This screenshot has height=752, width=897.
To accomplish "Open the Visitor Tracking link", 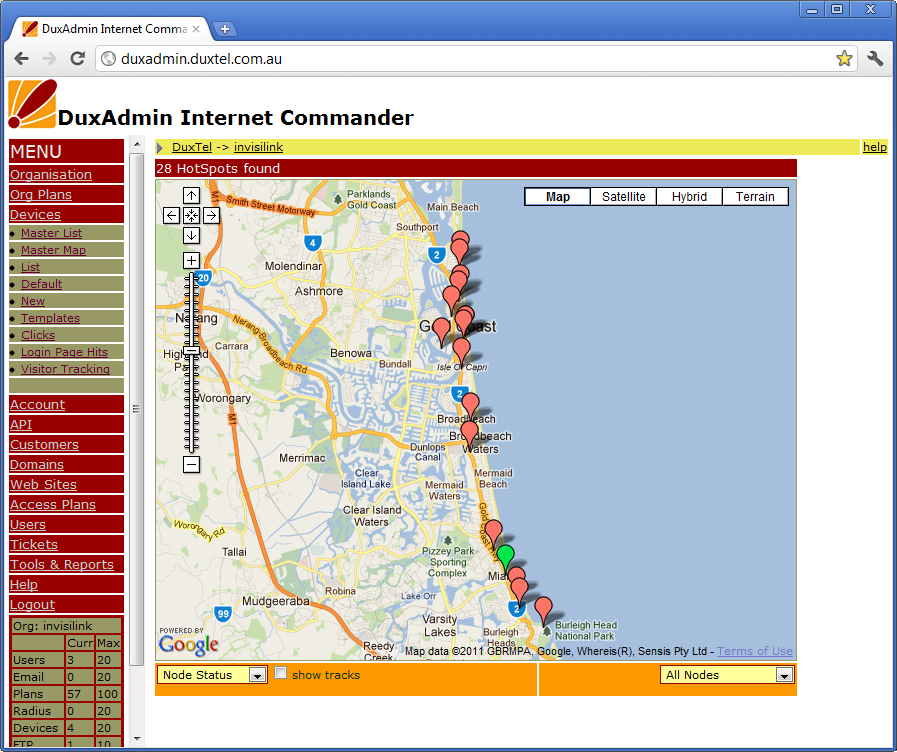I will pyautogui.click(x=65, y=369).
